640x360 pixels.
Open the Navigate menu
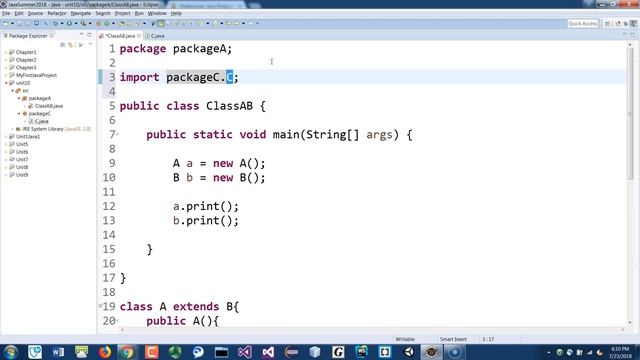tap(81, 13)
